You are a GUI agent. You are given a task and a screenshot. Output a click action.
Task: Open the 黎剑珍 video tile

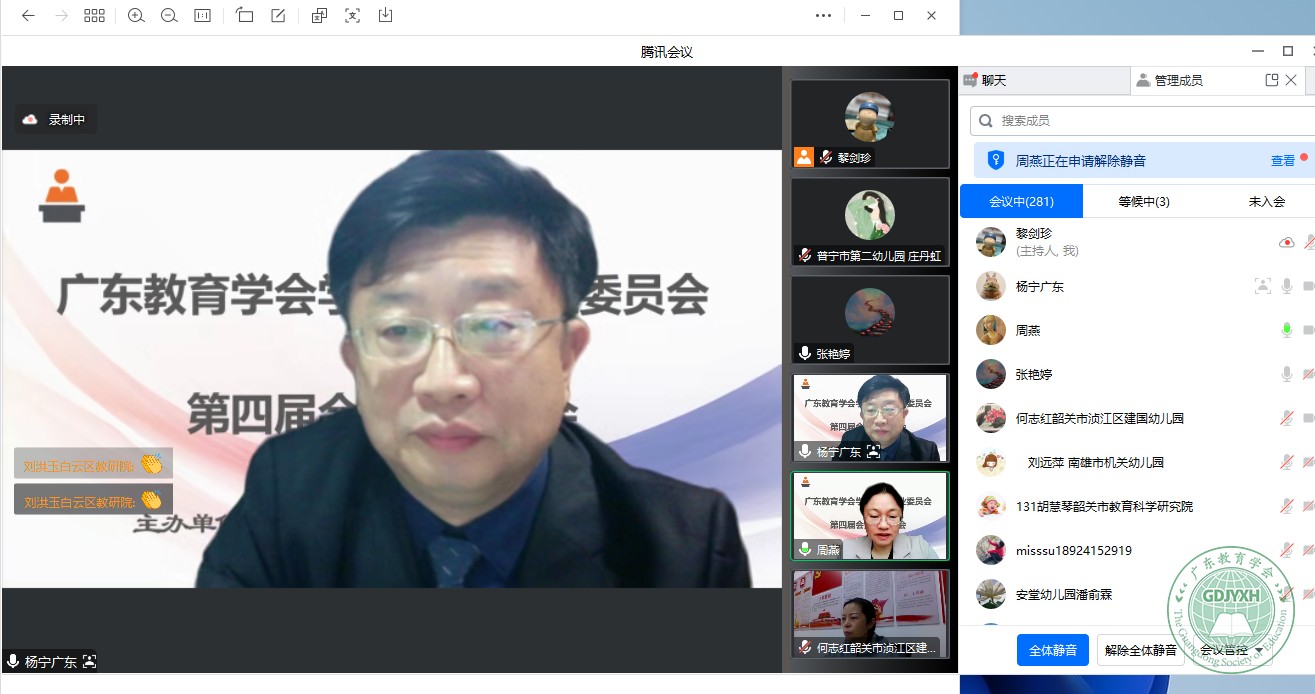pyautogui.click(x=870, y=124)
